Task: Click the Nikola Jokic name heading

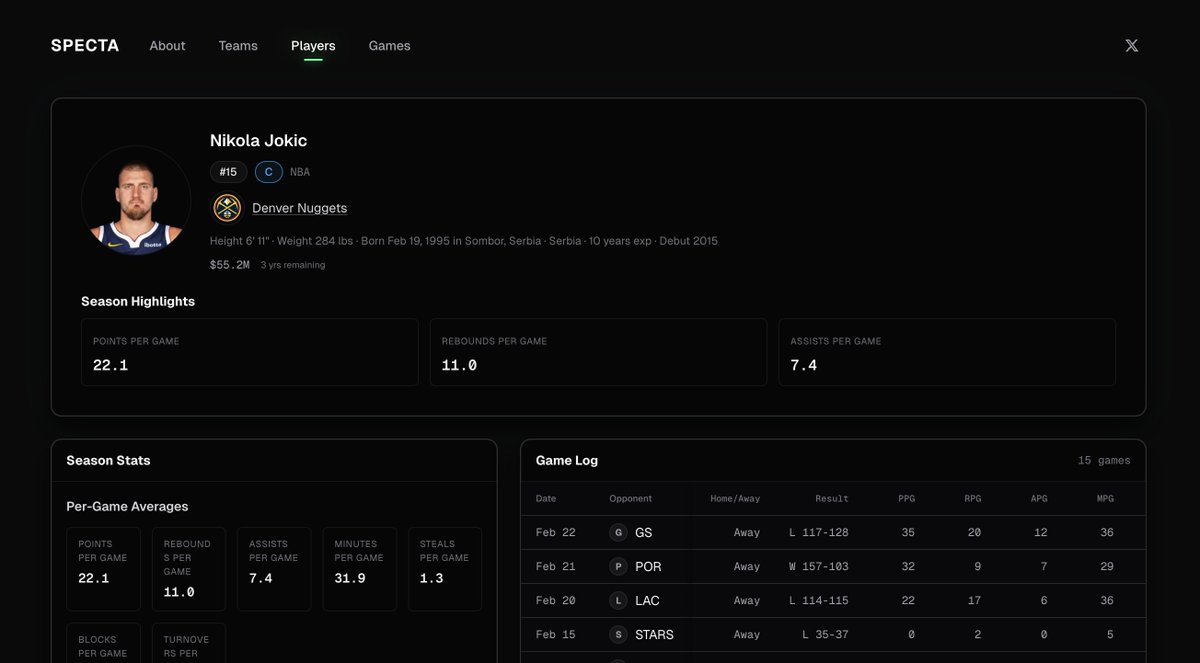Action: click(258, 140)
